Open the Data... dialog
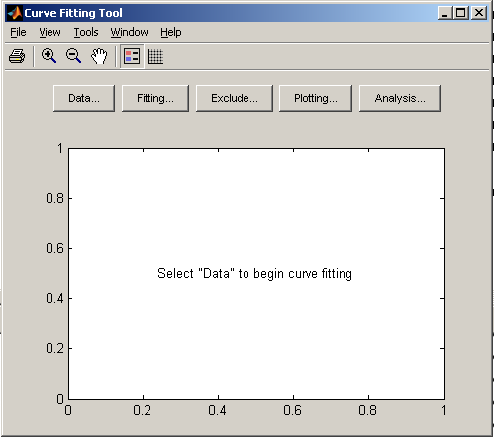 84,98
